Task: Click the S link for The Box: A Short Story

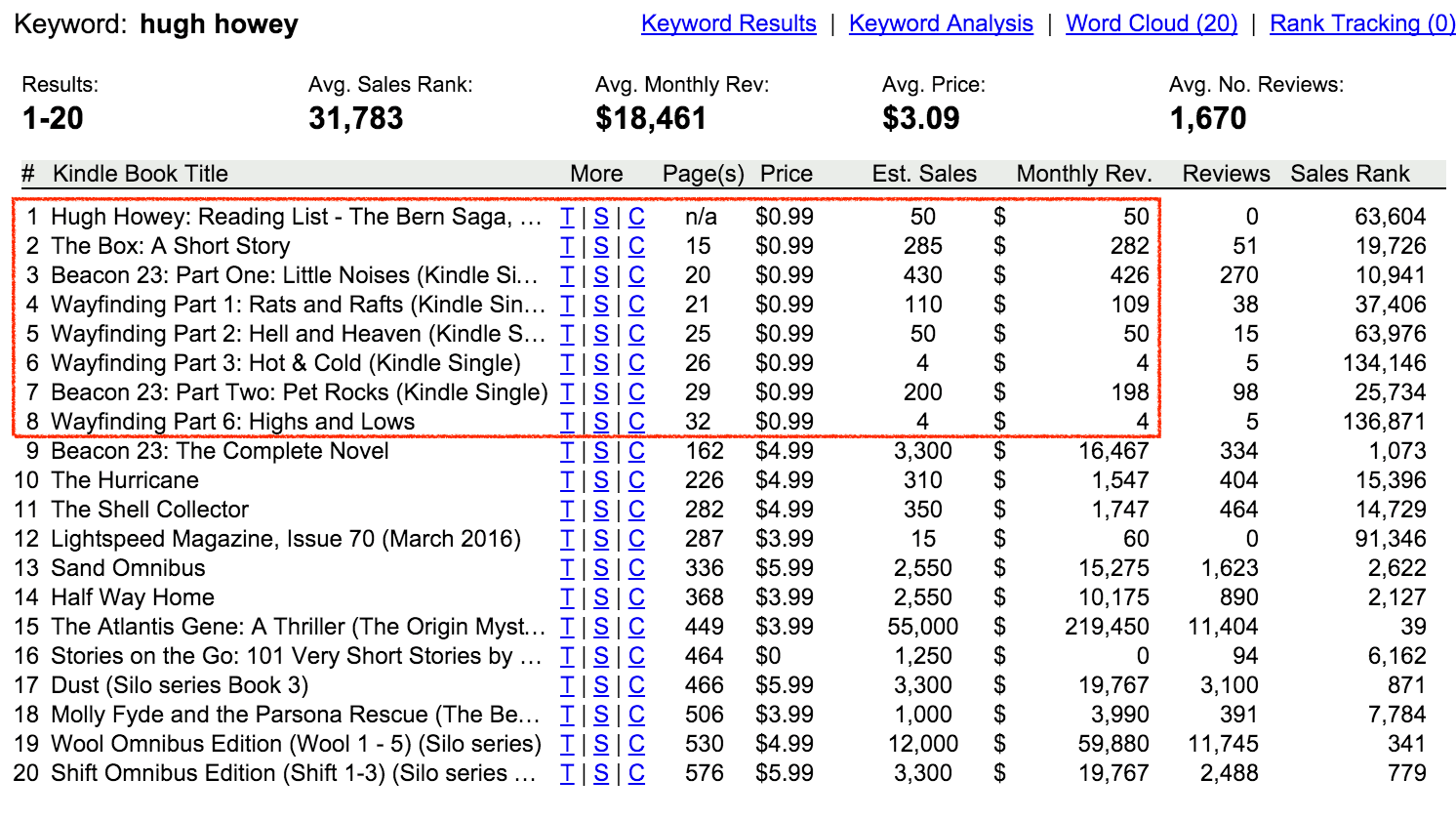Action: pyautogui.click(x=601, y=246)
